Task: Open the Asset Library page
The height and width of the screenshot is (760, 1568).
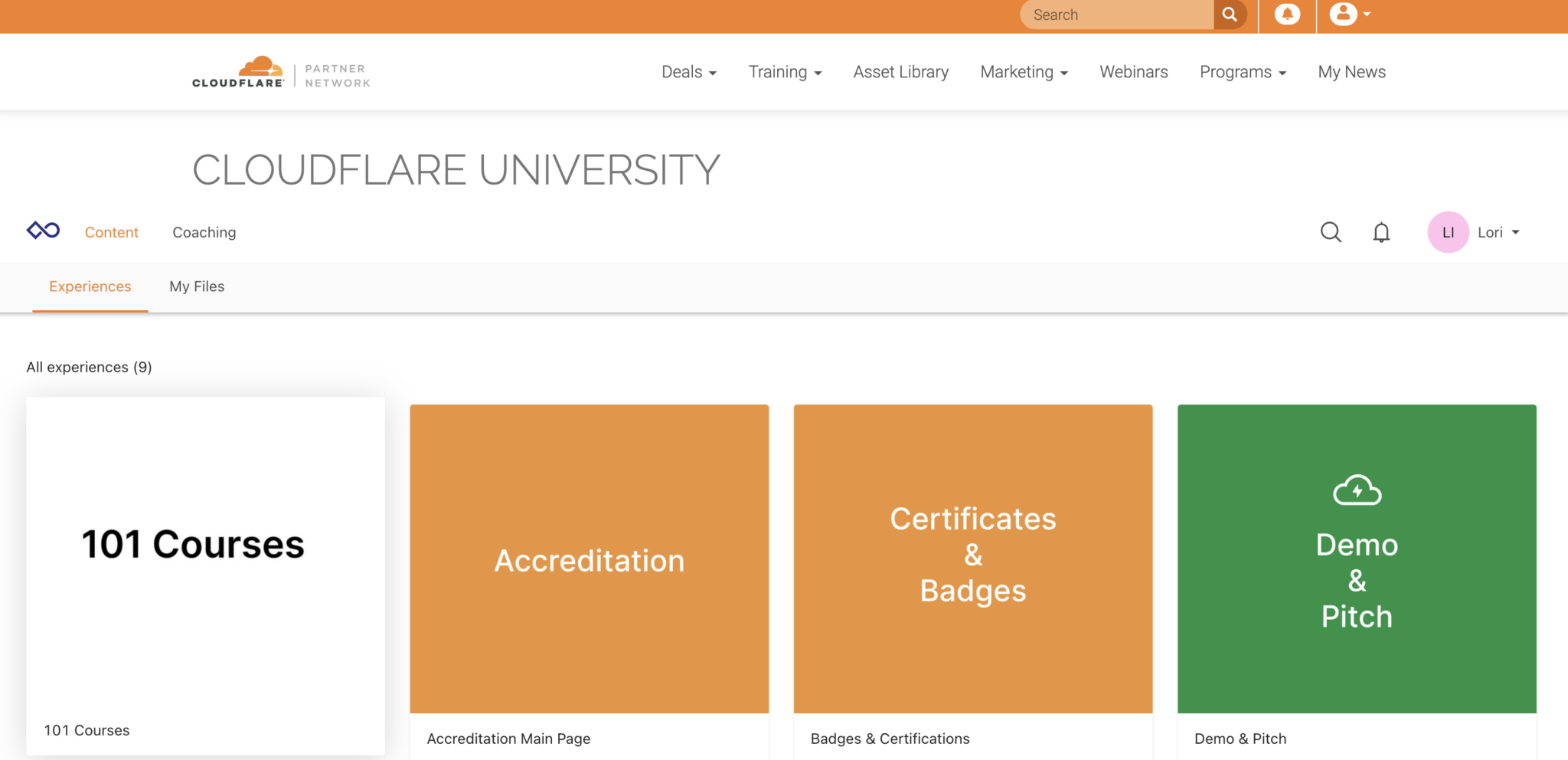Action: pyautogui.click(x=900, y=71)
